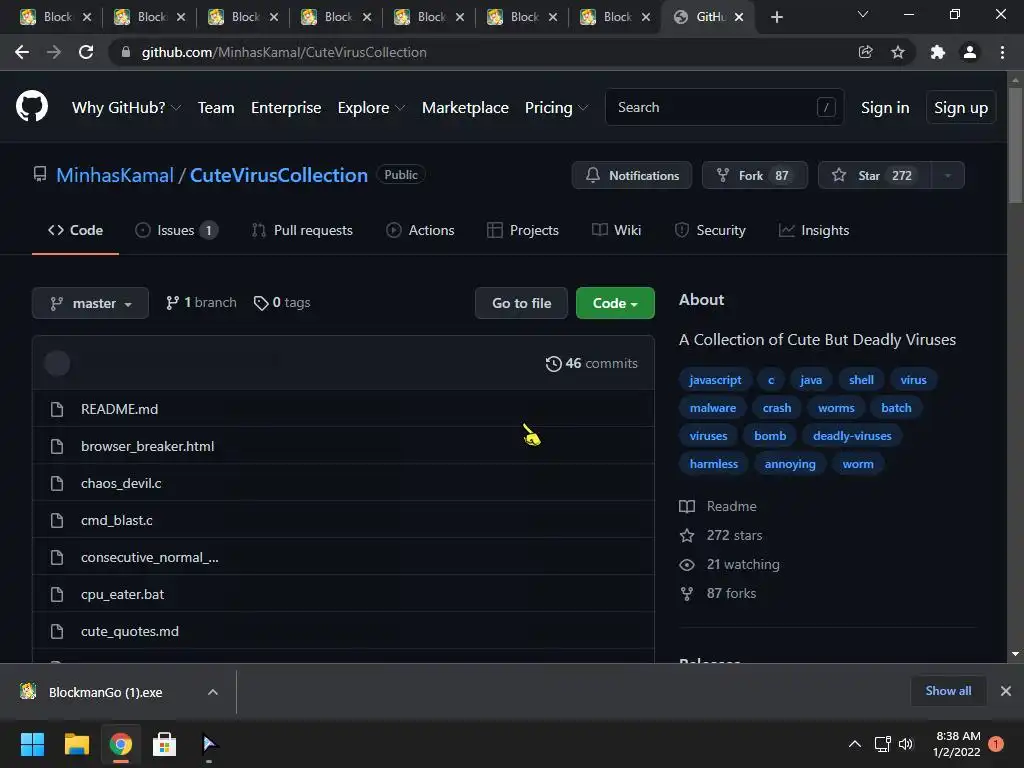
Task: Open master branch selector dropdown
Action: click(90, 303)
